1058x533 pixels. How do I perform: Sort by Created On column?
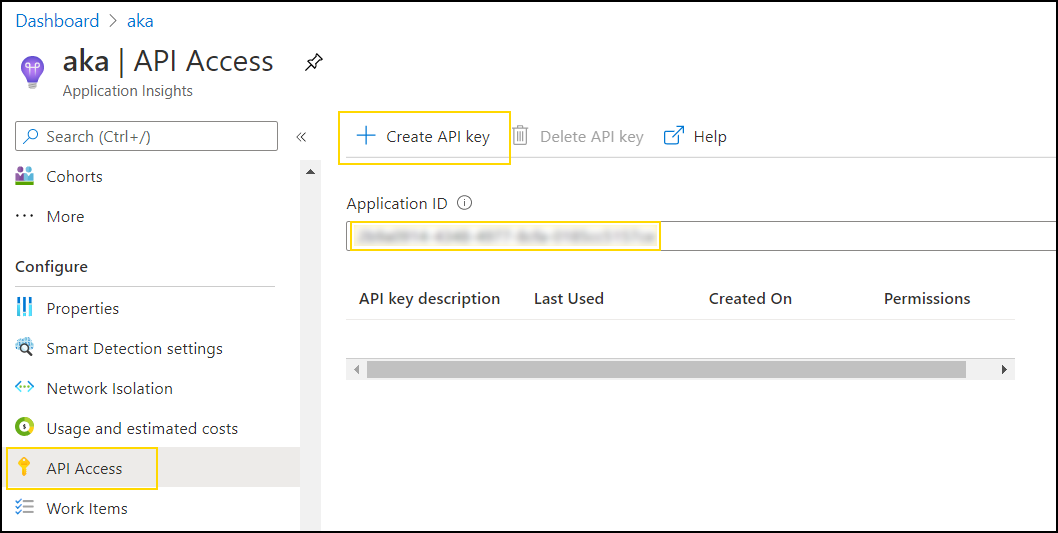(750, 299)
